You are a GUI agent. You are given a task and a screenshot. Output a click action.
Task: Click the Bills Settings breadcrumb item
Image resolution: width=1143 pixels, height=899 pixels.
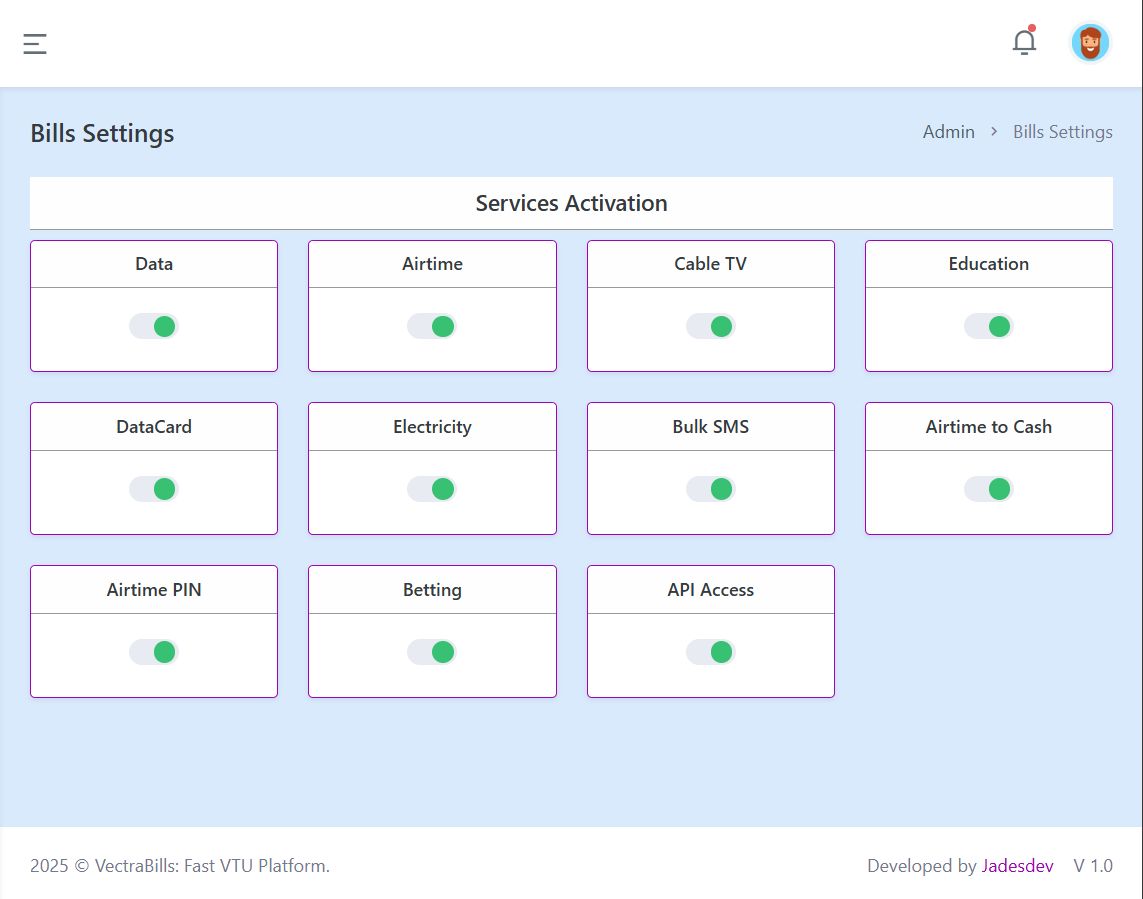[1062, 132]
